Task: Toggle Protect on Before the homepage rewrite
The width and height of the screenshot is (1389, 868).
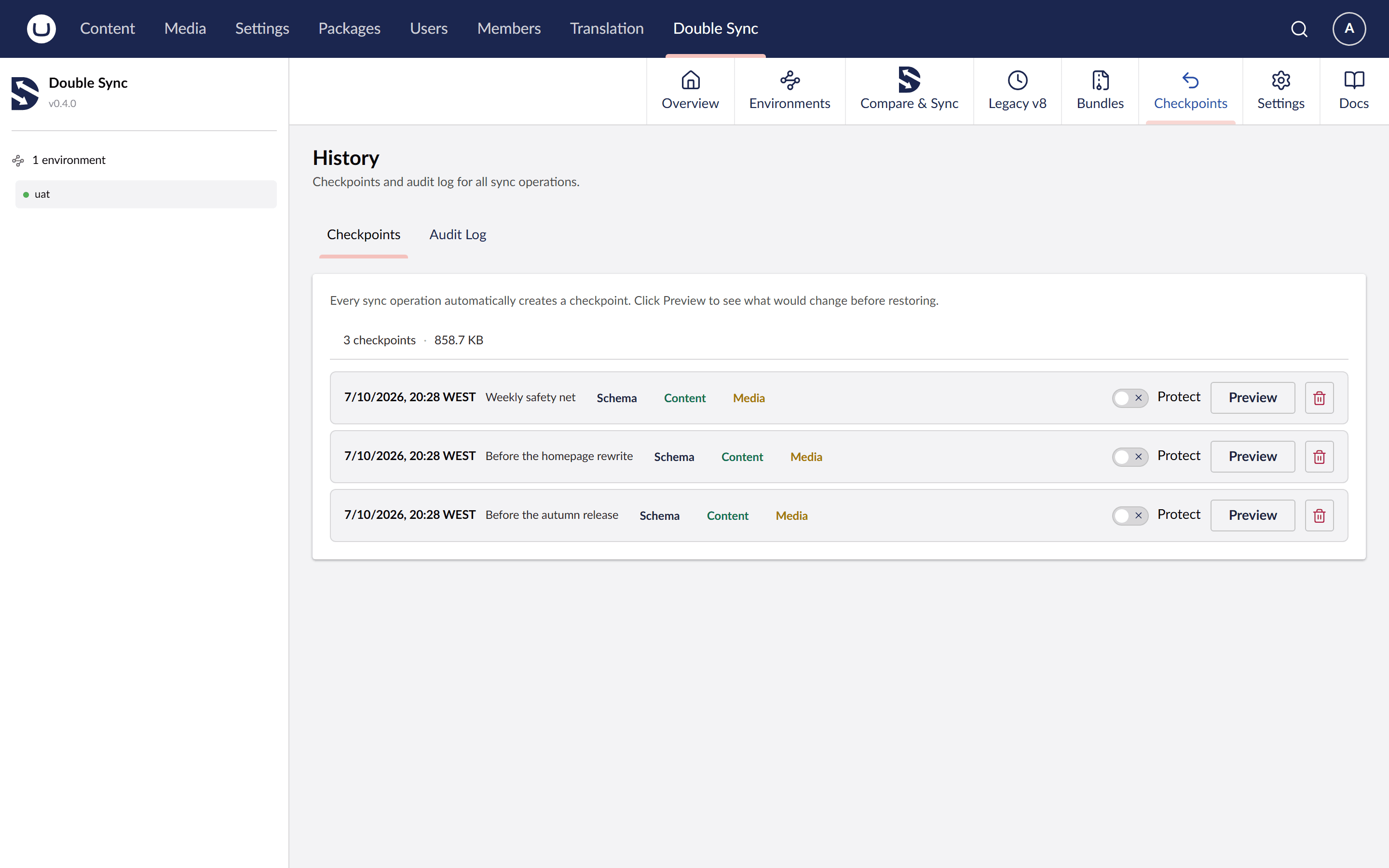Action: (x=1130, y=456)
